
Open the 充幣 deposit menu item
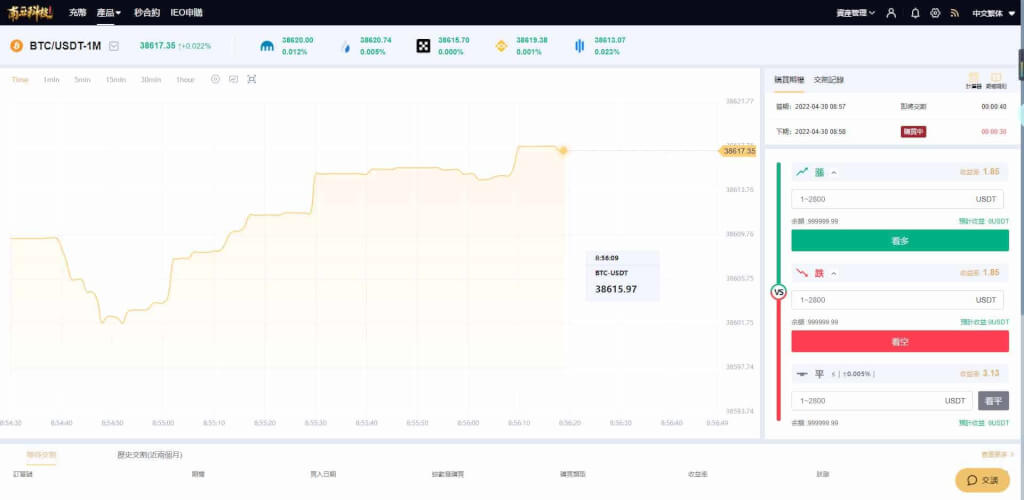coord(77,12)
